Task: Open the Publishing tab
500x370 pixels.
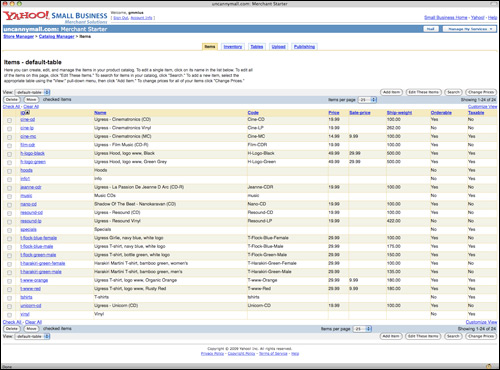Action: [x=304, y=47]
